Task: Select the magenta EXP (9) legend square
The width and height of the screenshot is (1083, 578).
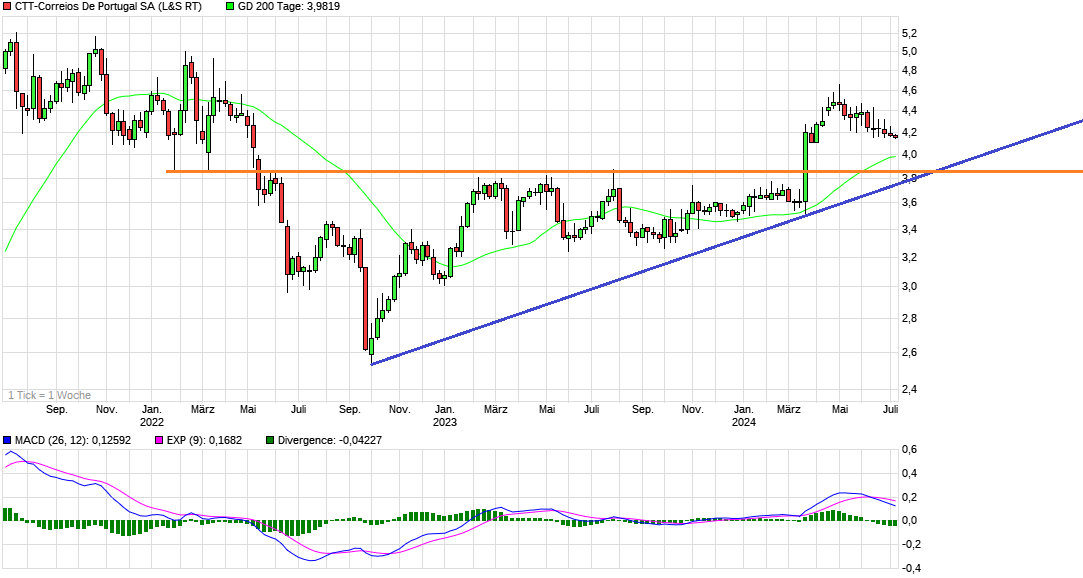Action: pos(161,440)
